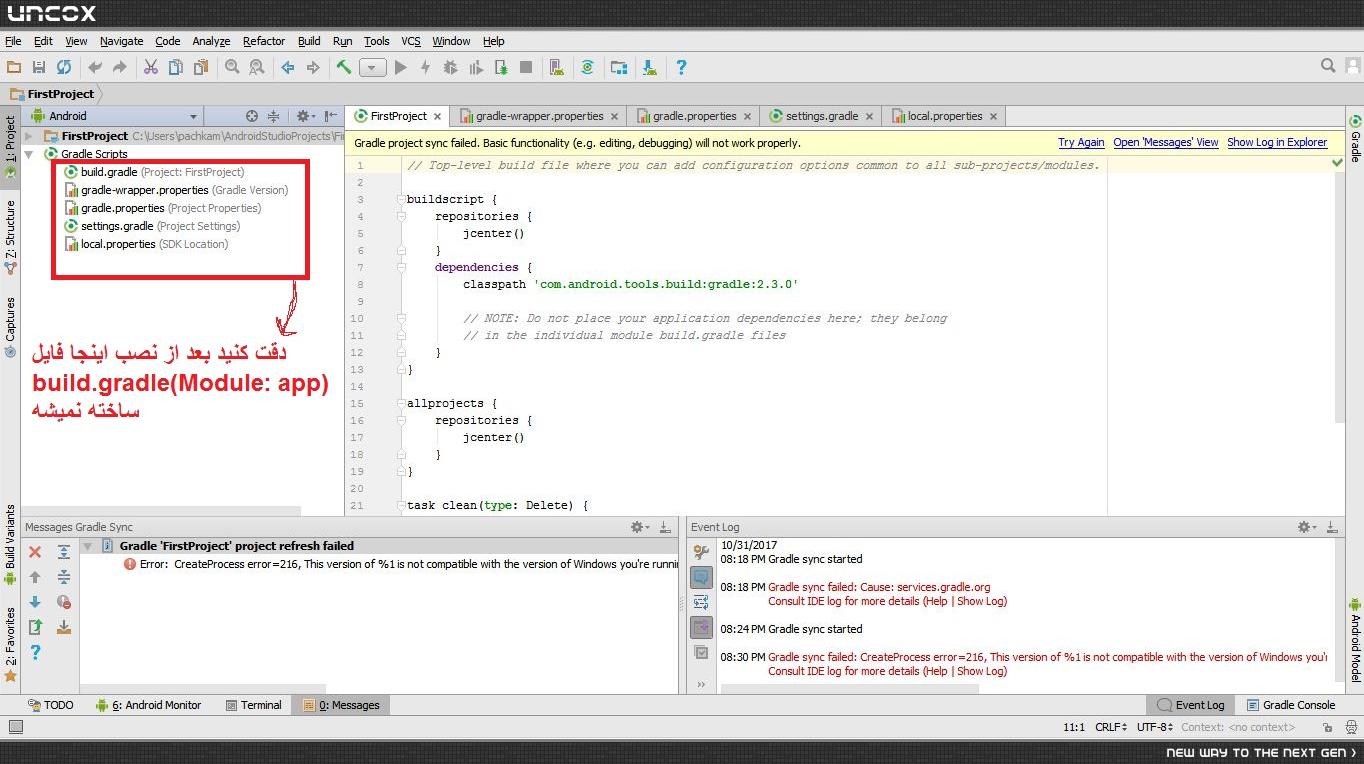Click the Synchronize toolbar icon

click(64, 67)
